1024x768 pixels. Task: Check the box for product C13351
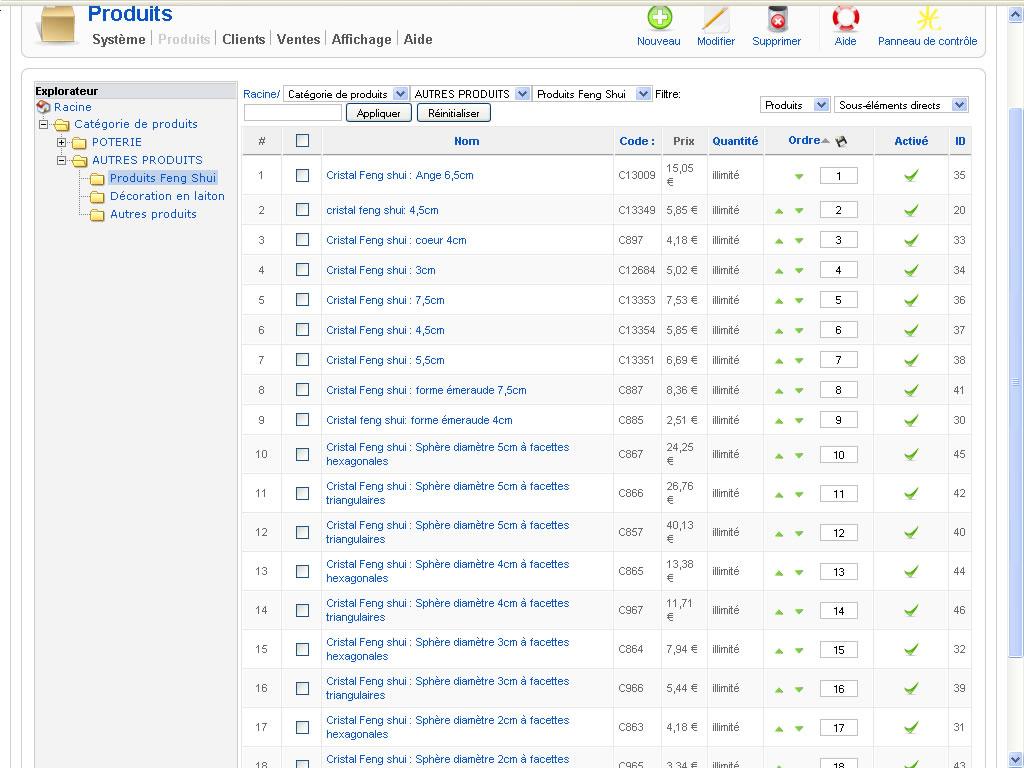click(302, 360)
